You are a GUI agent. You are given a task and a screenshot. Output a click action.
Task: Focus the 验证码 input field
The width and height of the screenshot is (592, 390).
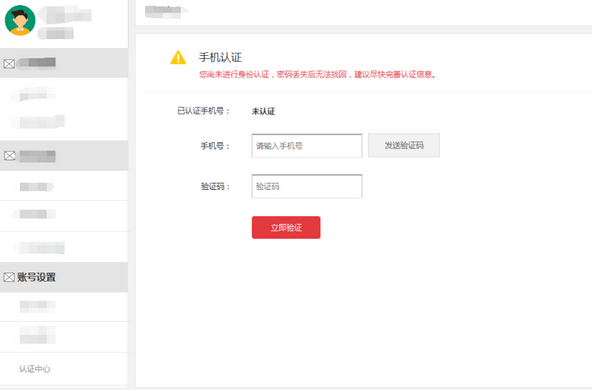tap(307, 186)
